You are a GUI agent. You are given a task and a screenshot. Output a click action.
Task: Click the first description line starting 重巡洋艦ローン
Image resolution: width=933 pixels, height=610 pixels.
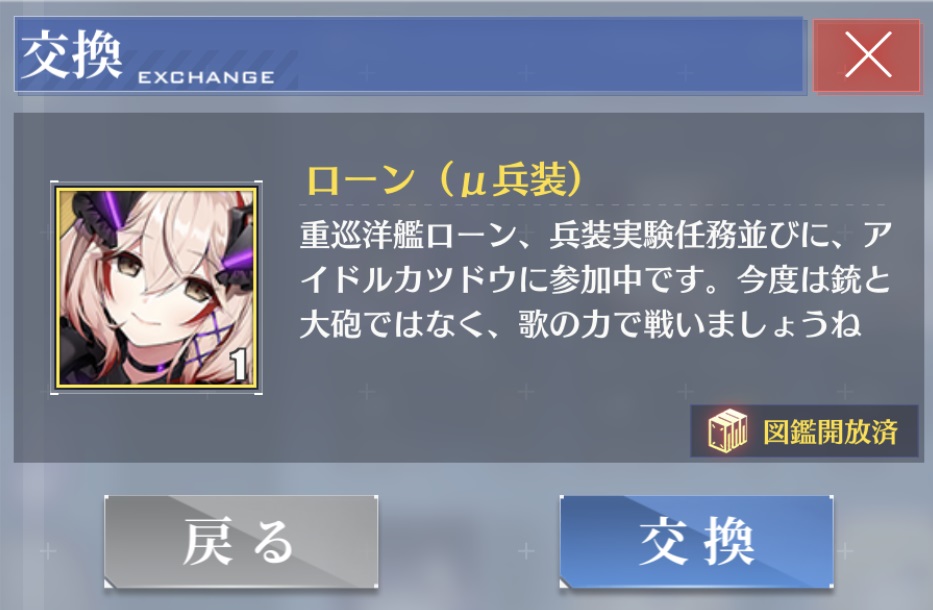(595, 235)
